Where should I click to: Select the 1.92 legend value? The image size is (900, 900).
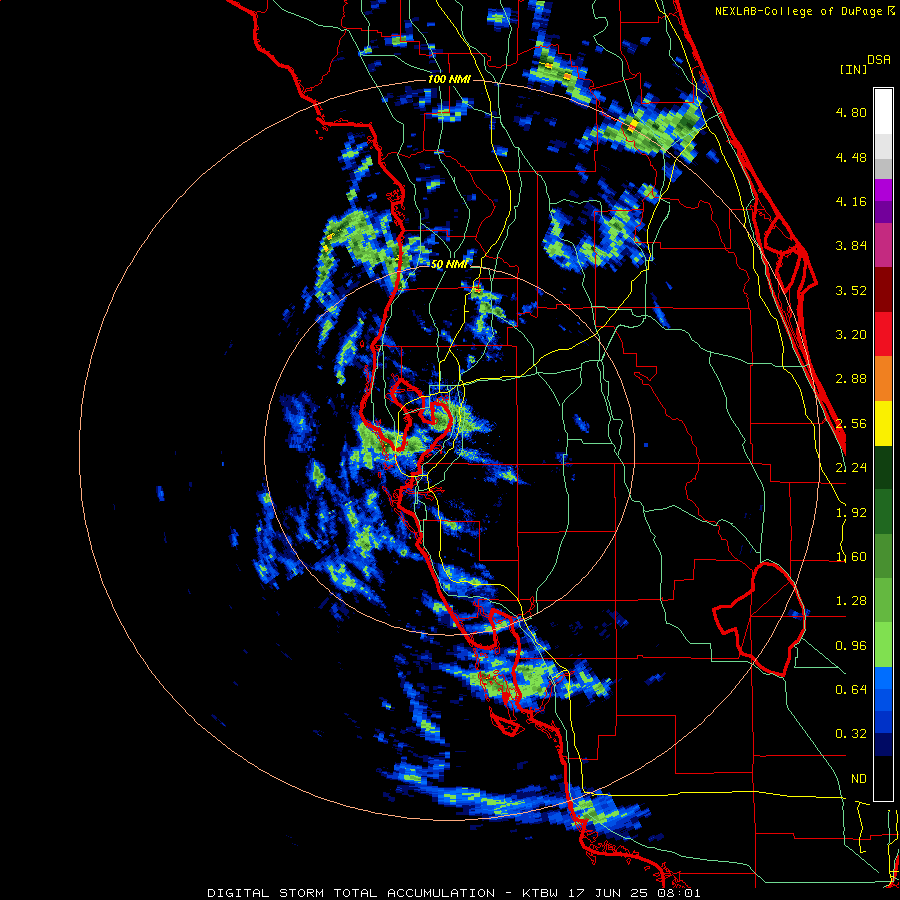click(x=851, y=513)
